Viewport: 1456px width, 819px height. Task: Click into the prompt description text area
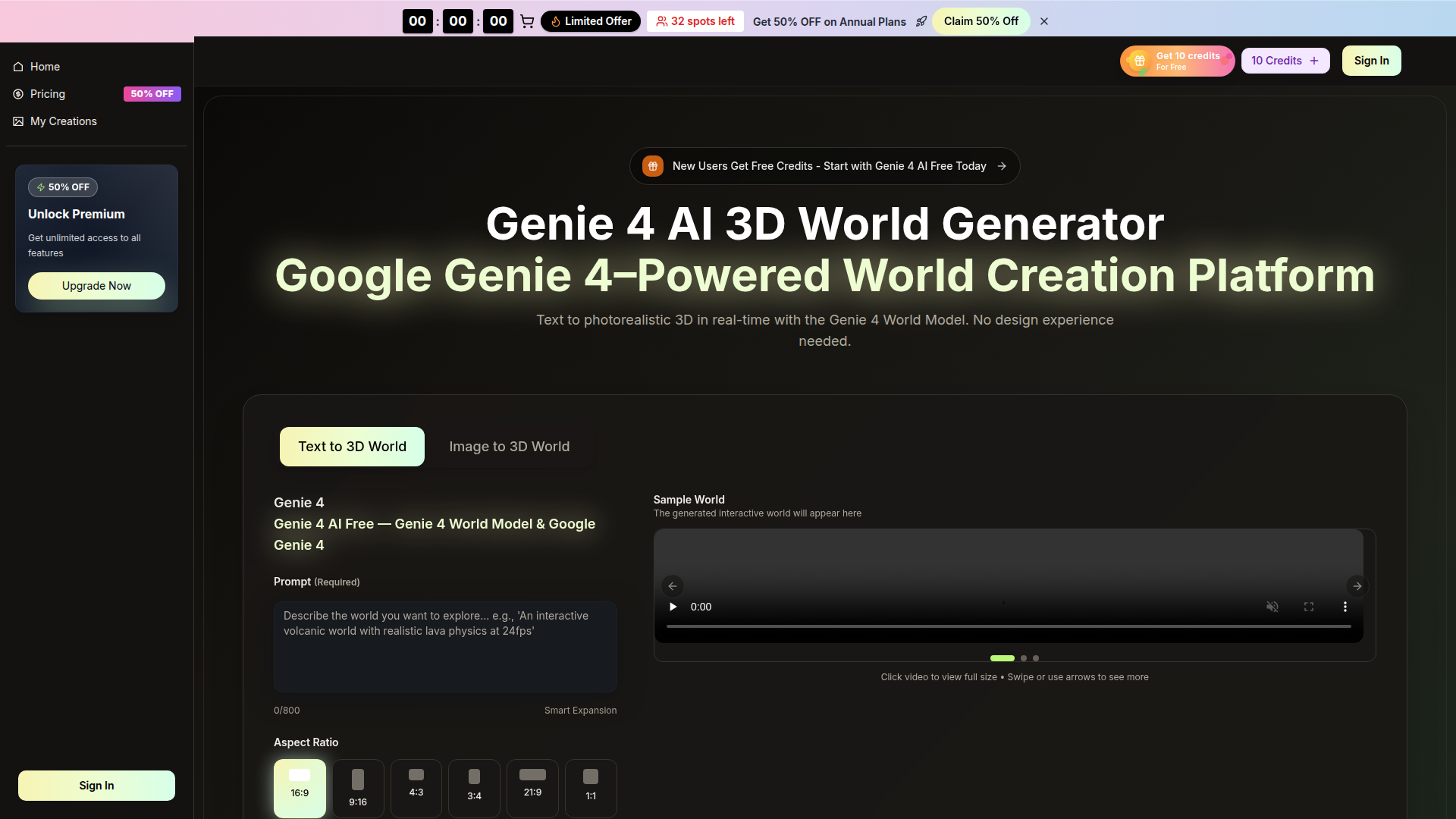click(x=445, y=646)
